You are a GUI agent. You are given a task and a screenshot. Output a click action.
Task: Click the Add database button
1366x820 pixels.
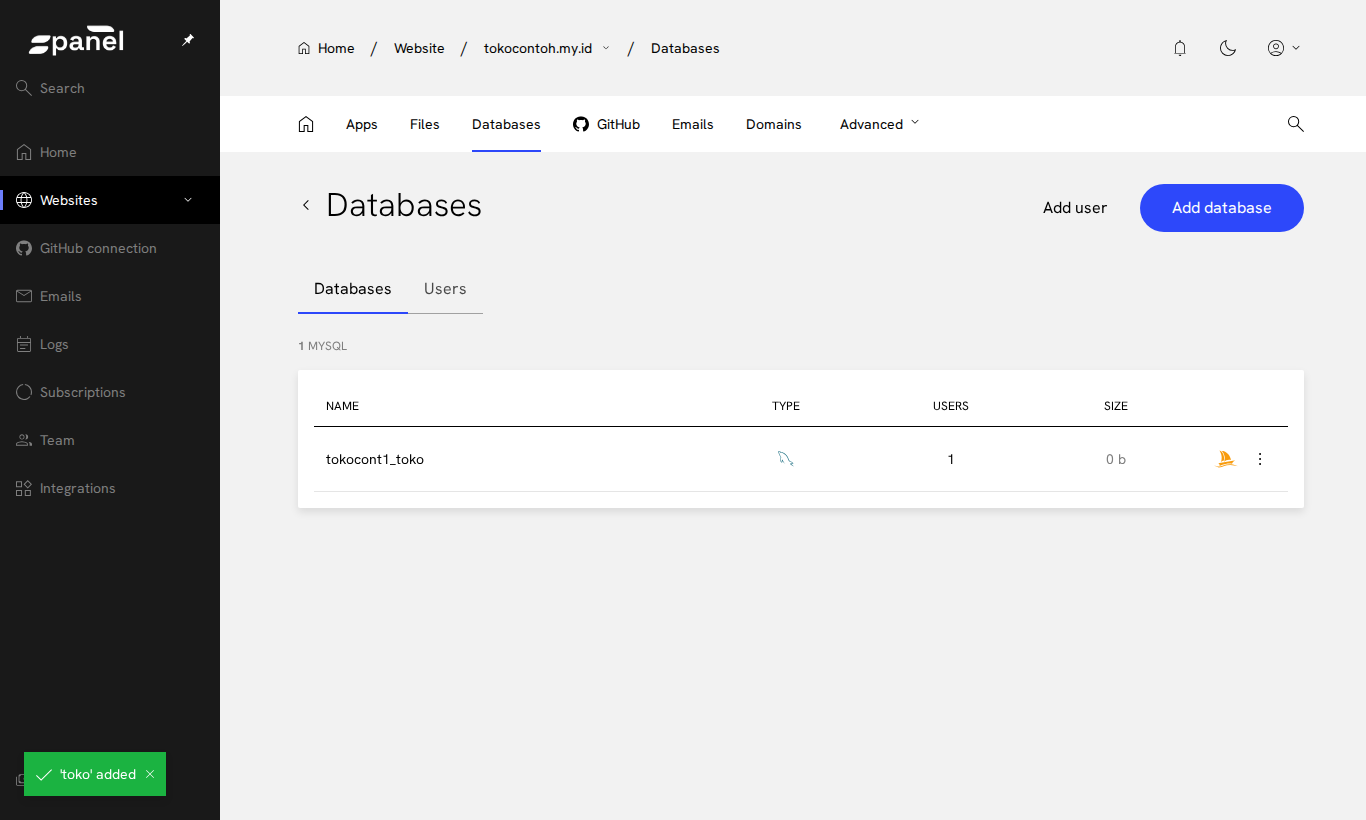pyautogui.click(x=1222, y=208)
